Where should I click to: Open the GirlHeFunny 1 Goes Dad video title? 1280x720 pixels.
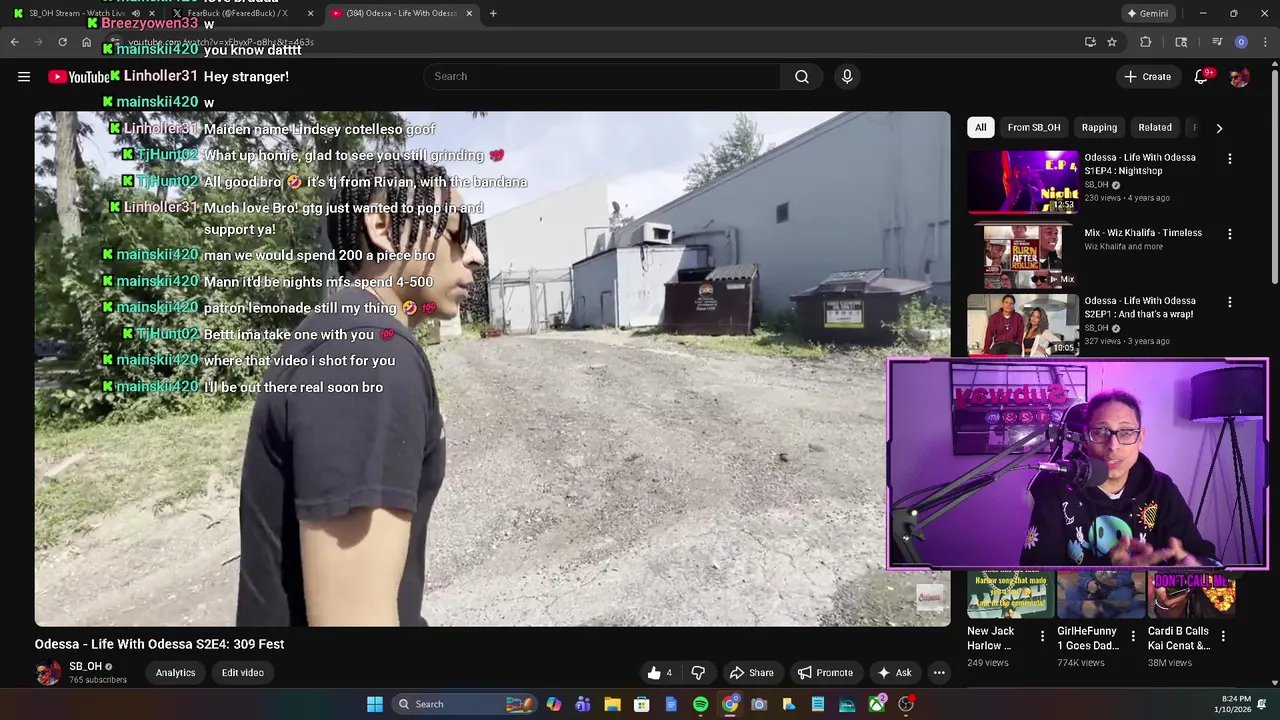coord(1088,638)
